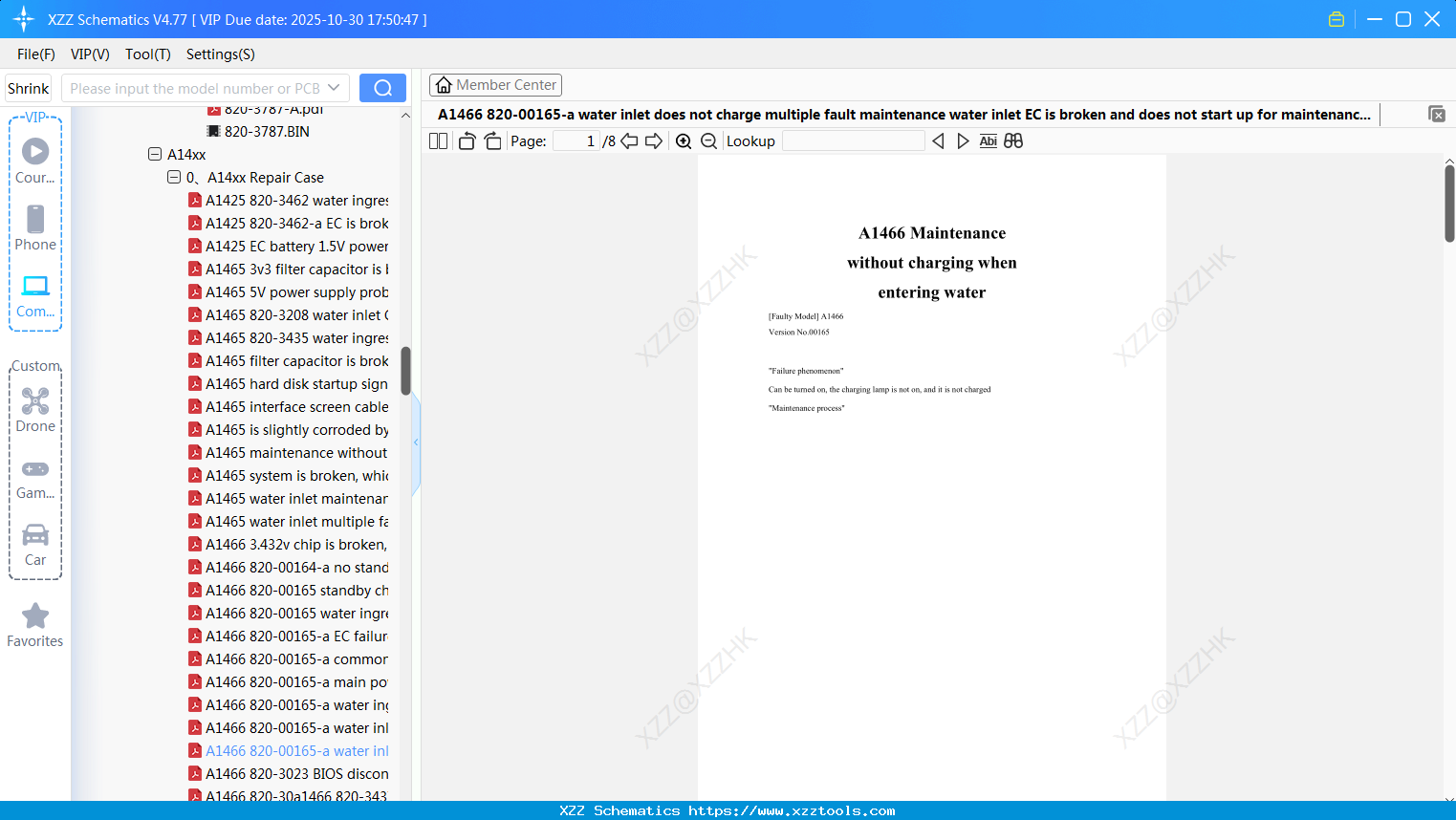Find previous lookup match

click(938, 141)
